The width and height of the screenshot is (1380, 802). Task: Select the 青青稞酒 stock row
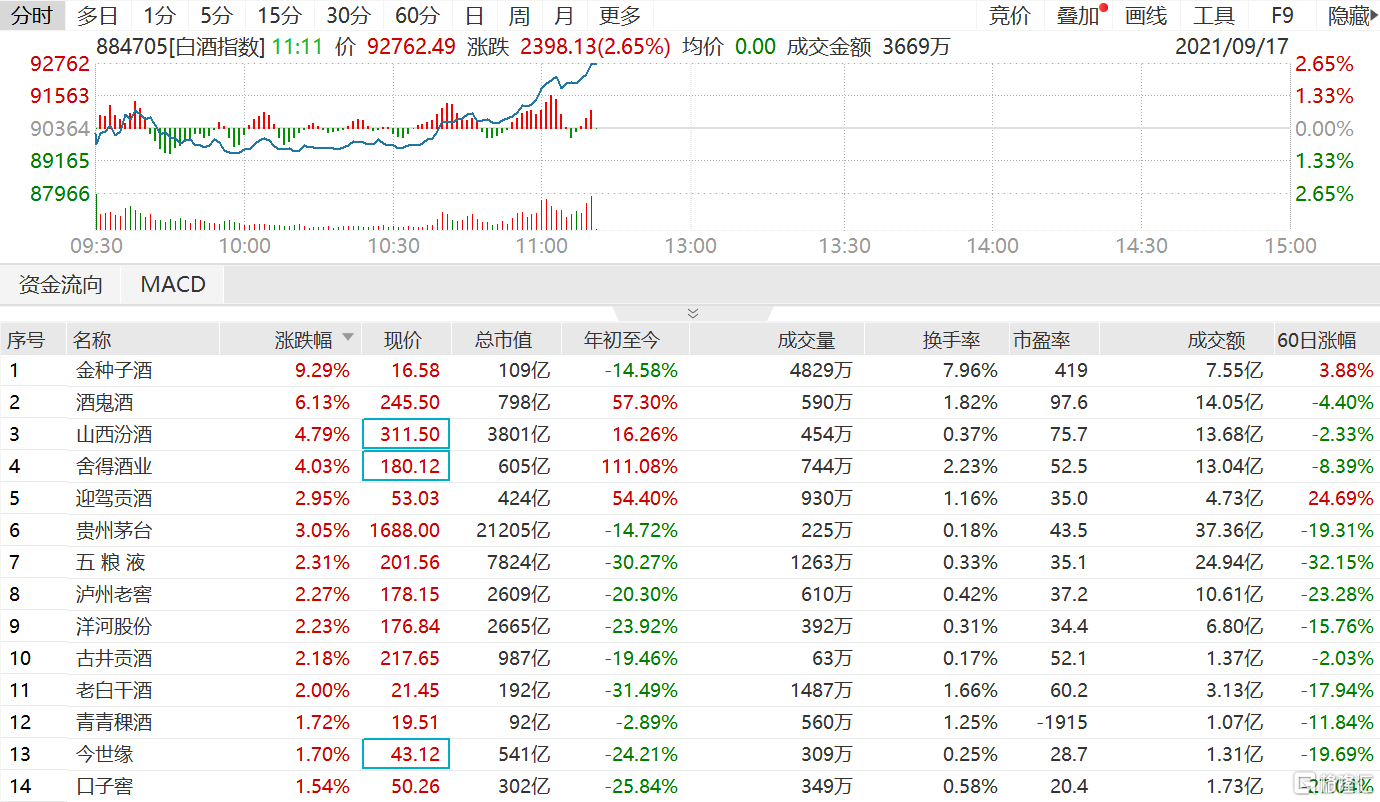[x=690, y=722]
